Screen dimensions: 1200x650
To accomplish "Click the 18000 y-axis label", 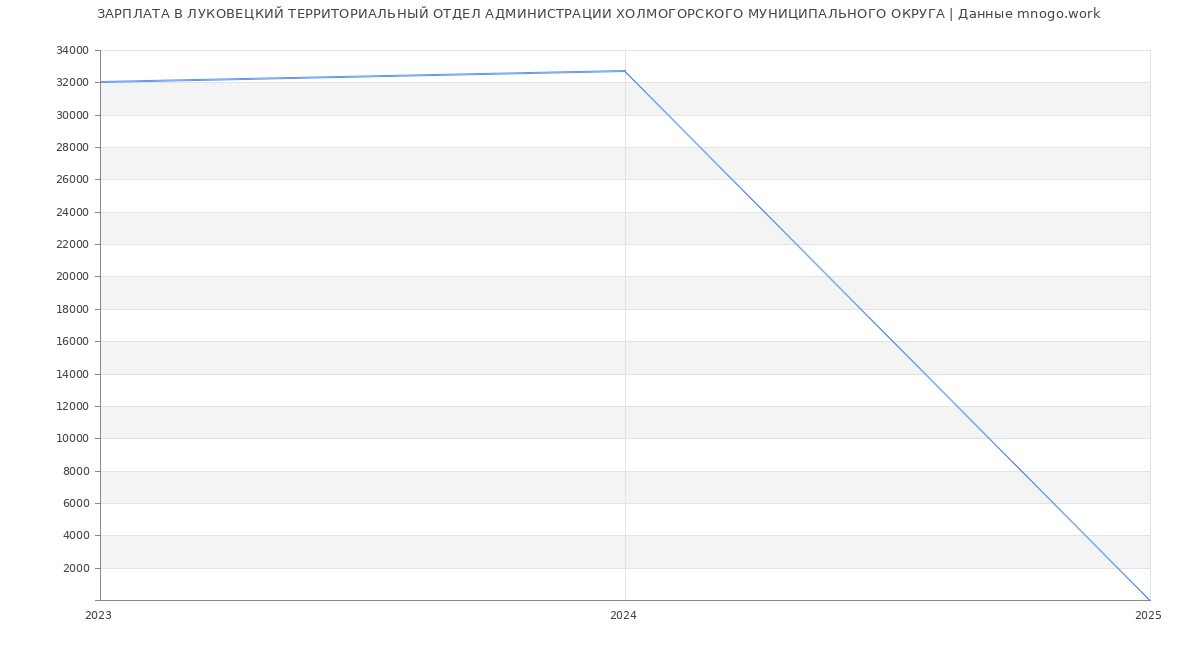I will (x=72, y=309).
